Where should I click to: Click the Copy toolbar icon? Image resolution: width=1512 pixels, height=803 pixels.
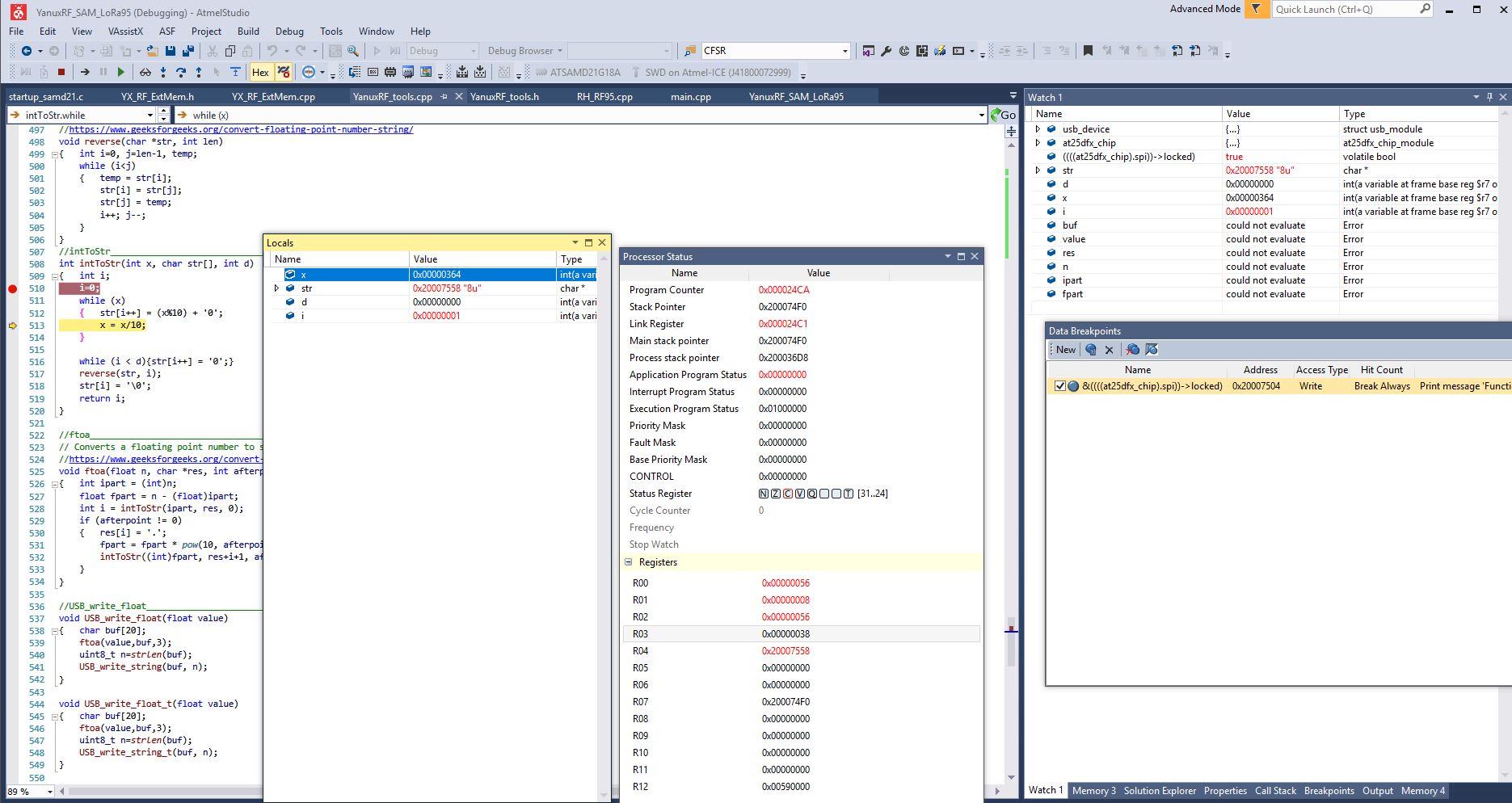230,51
